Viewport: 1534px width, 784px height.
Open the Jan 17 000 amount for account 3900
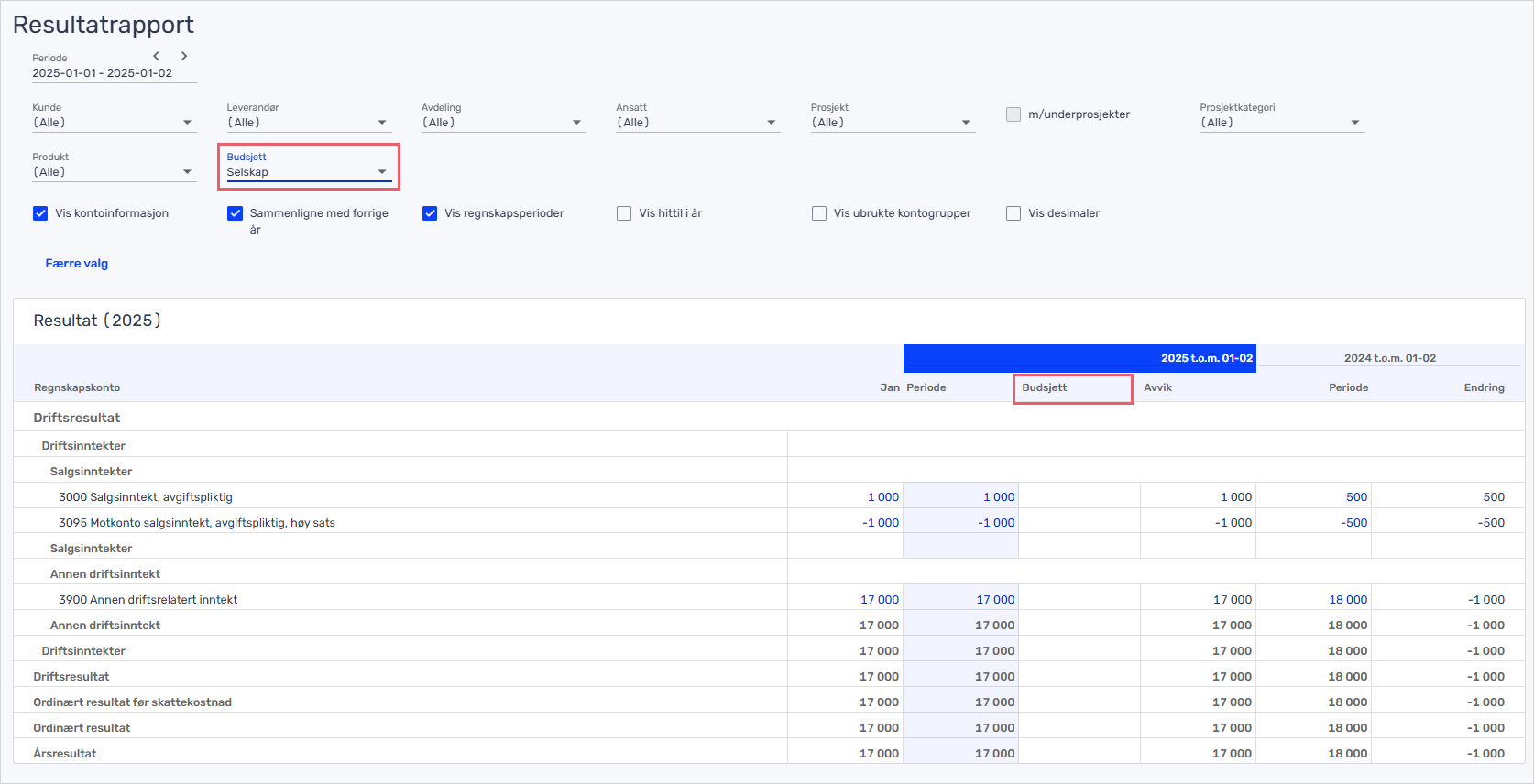click(880, 600)
